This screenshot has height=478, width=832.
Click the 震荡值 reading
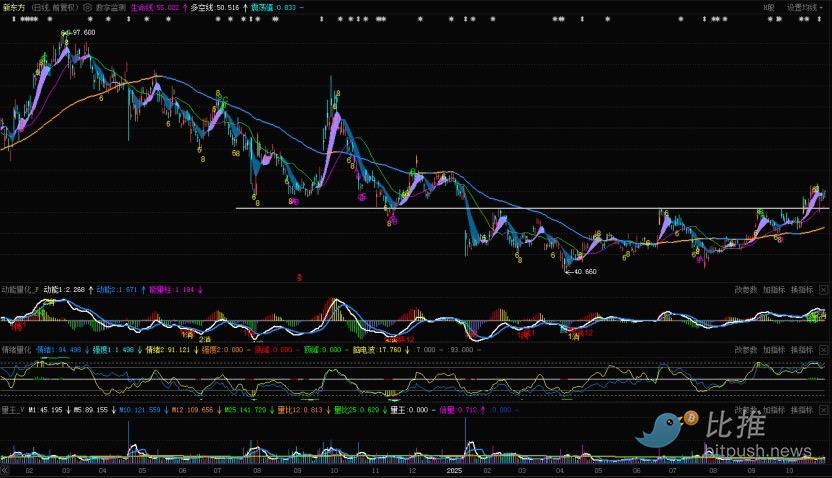(x=274, y=8)
